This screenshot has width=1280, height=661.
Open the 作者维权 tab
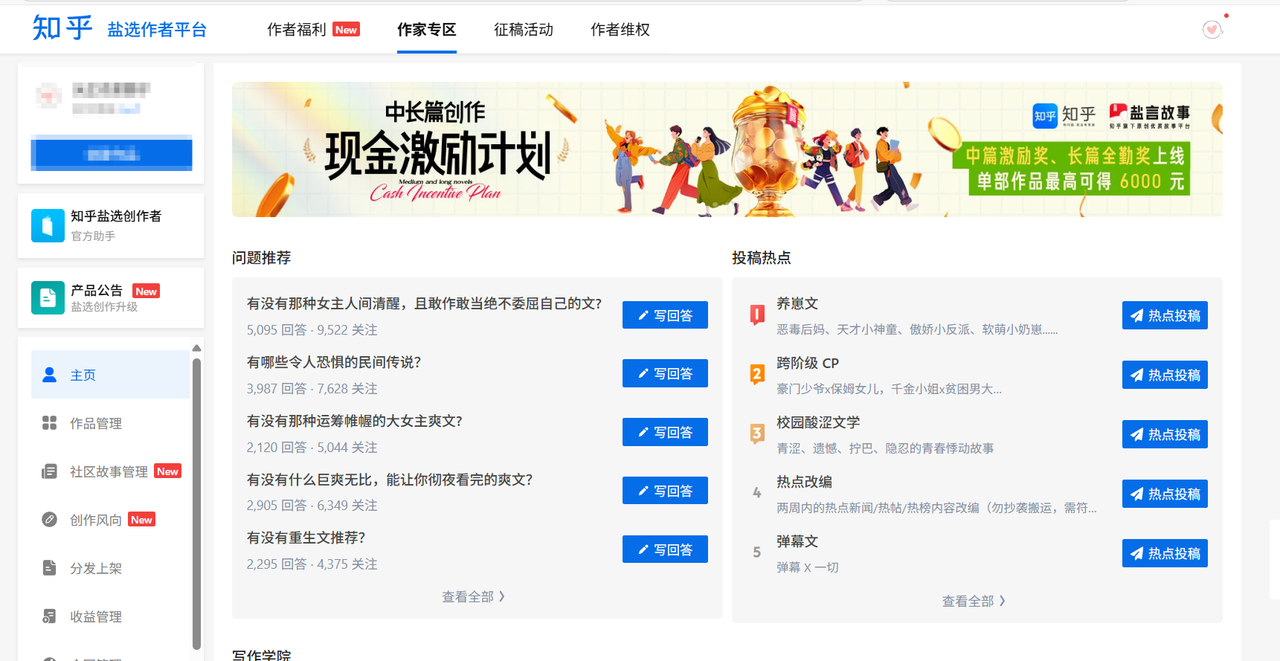(620, 29)
